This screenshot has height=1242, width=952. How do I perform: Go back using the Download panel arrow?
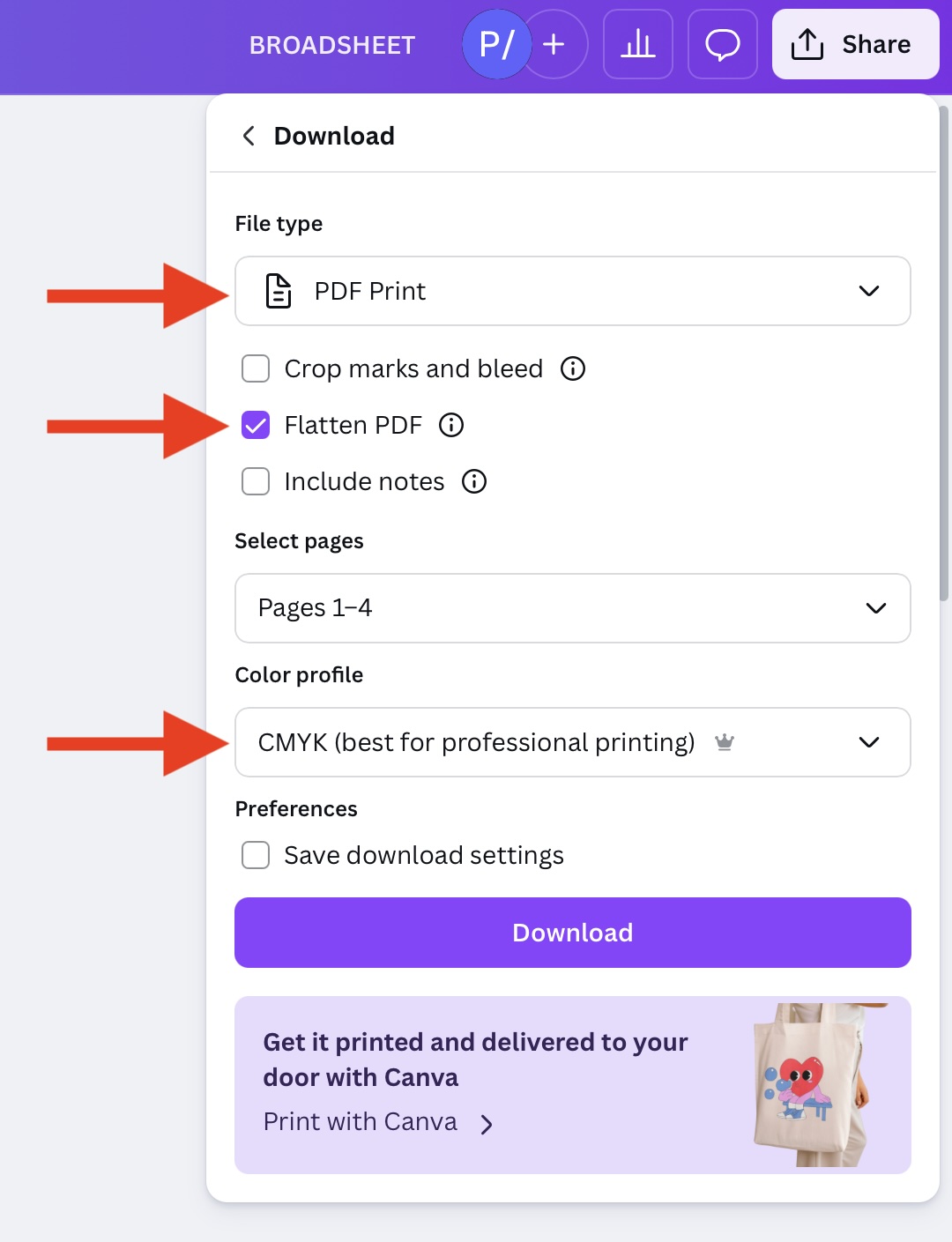[x=248, y=136]
